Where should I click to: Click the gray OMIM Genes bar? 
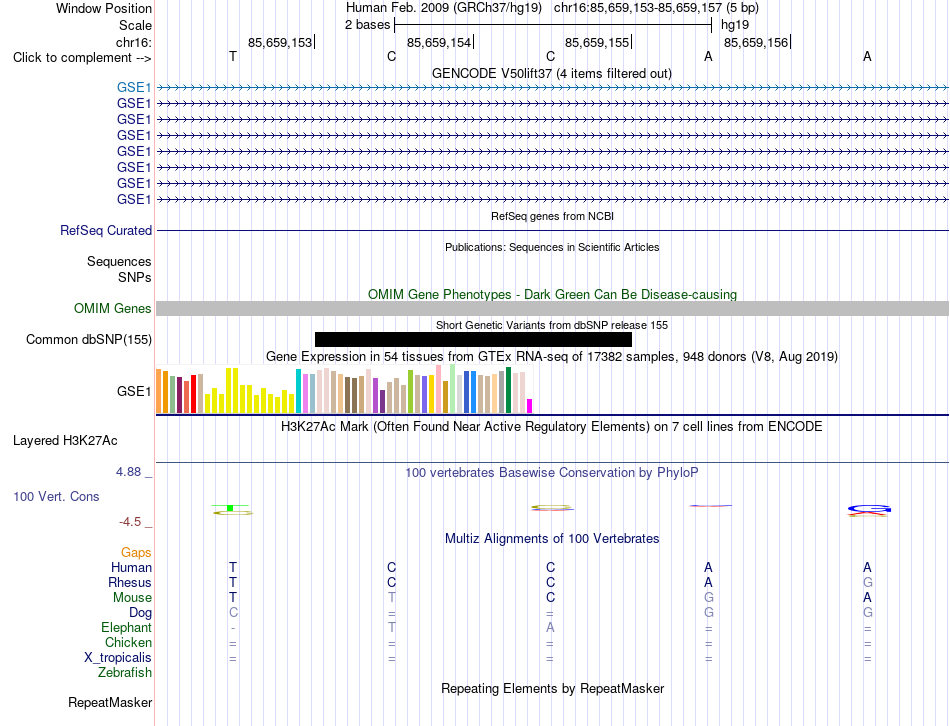coord(552,308)
